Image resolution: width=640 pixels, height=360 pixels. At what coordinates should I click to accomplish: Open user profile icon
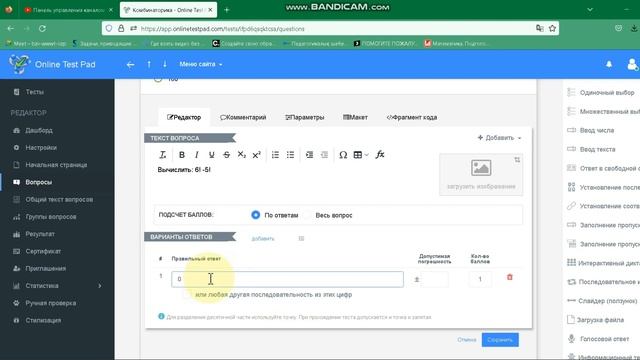tap(632, 64)
